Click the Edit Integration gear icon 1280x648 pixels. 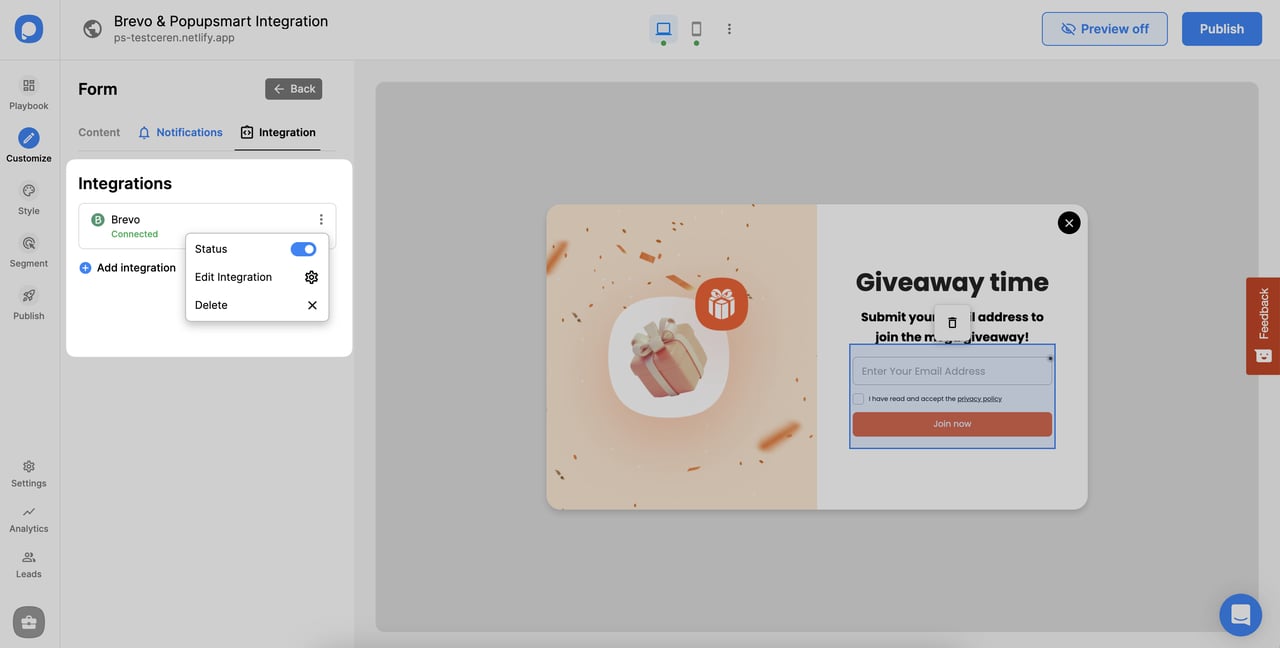(311, 277)
